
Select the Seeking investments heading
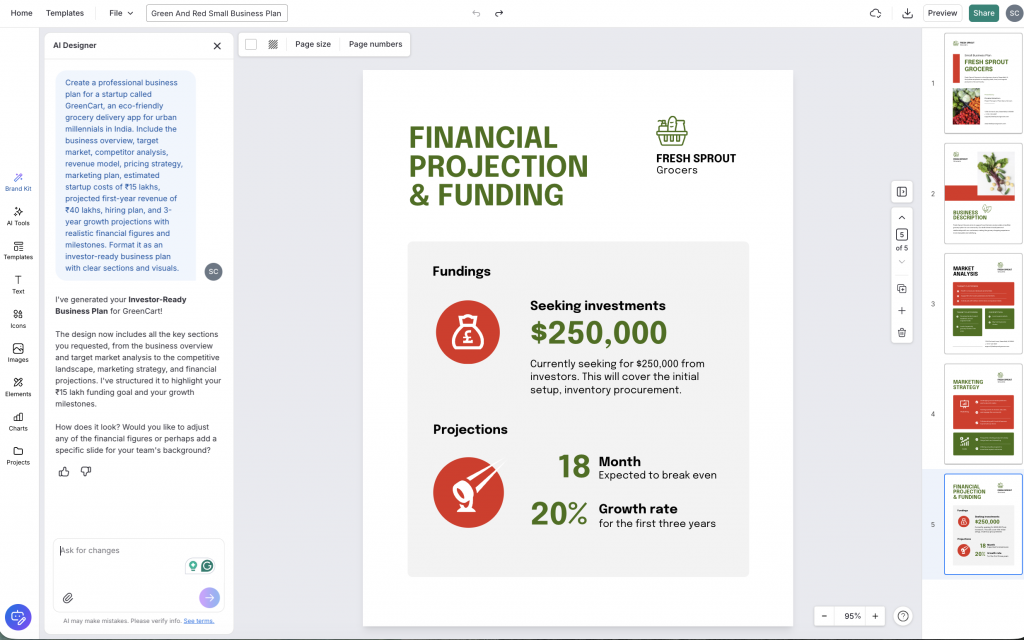coord(598,306)
